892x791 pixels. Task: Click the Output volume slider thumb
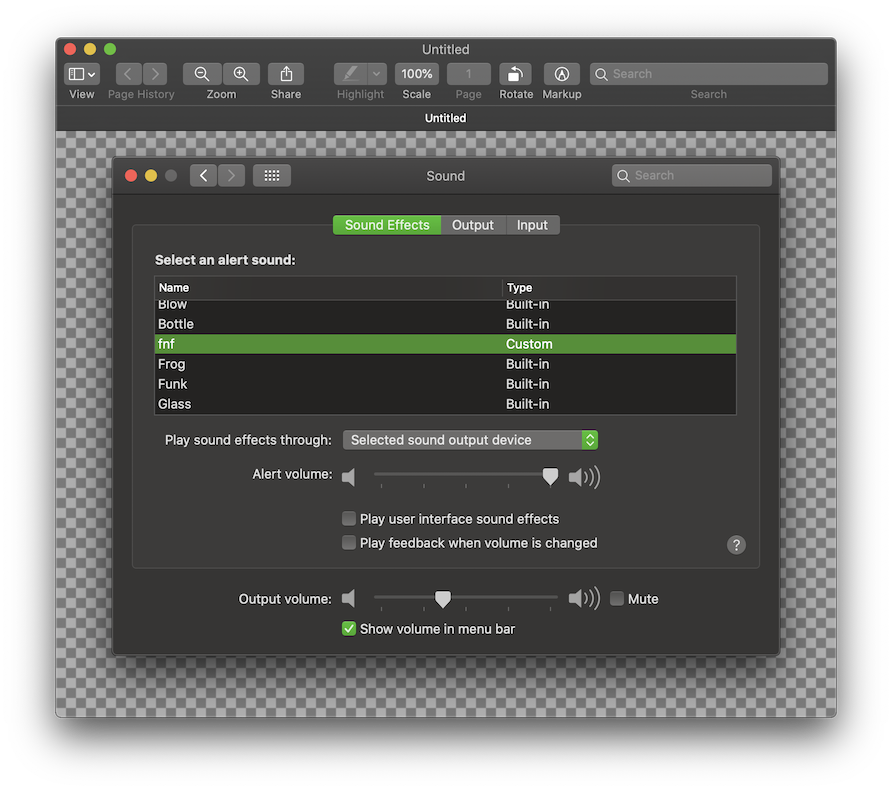pos(443,599)
